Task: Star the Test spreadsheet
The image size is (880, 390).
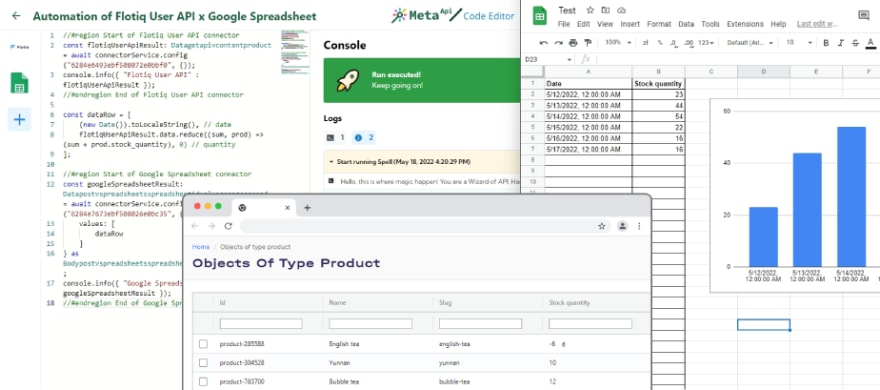Action: [x=590, y=10]
